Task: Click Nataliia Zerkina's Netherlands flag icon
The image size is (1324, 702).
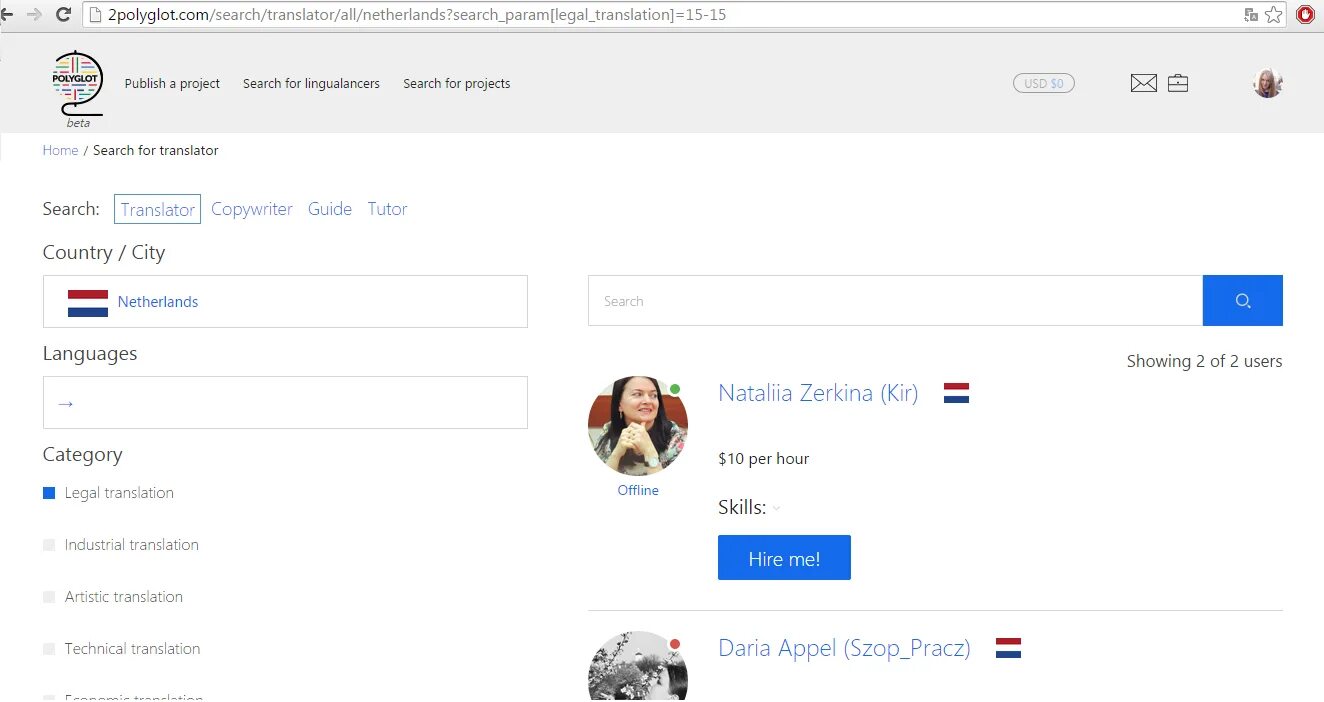Action: click(956, 393)
